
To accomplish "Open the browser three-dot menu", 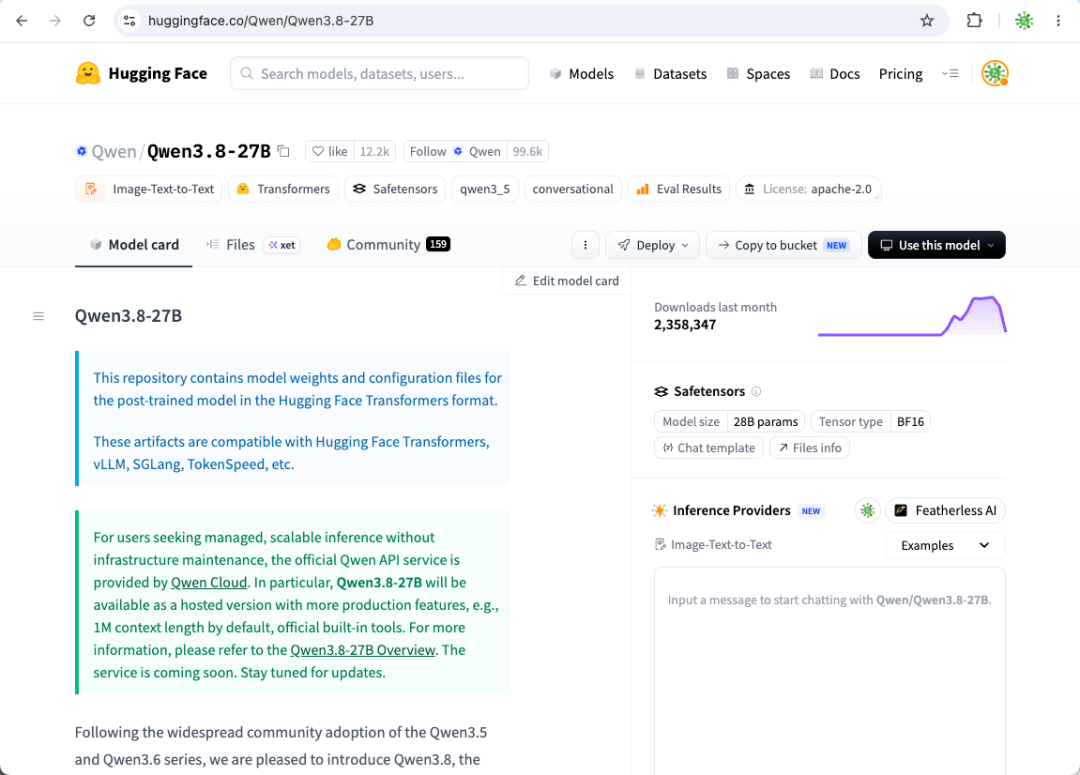I will pos(1058,21).
